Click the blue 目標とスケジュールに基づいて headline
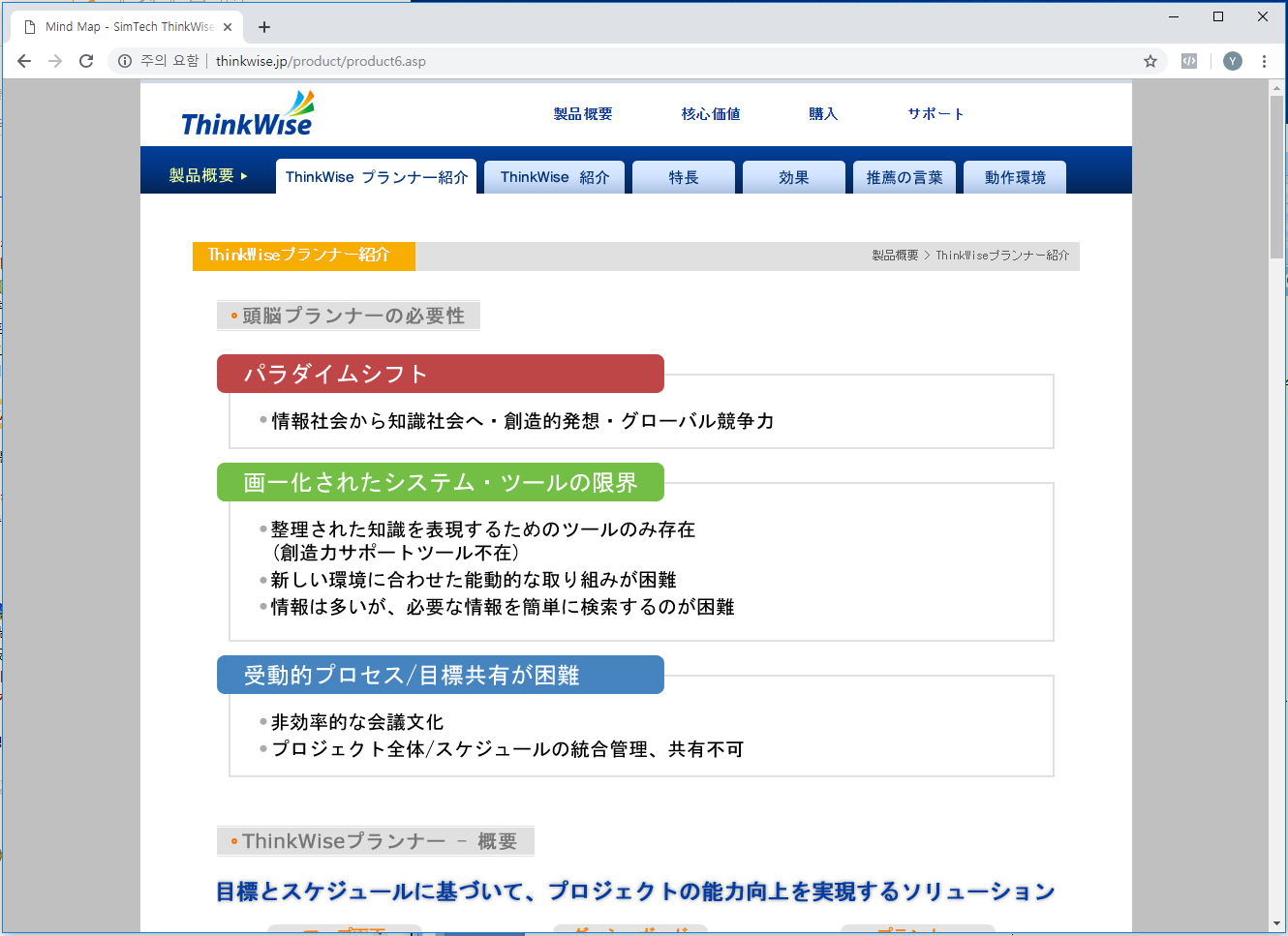 tap(635, 891)
